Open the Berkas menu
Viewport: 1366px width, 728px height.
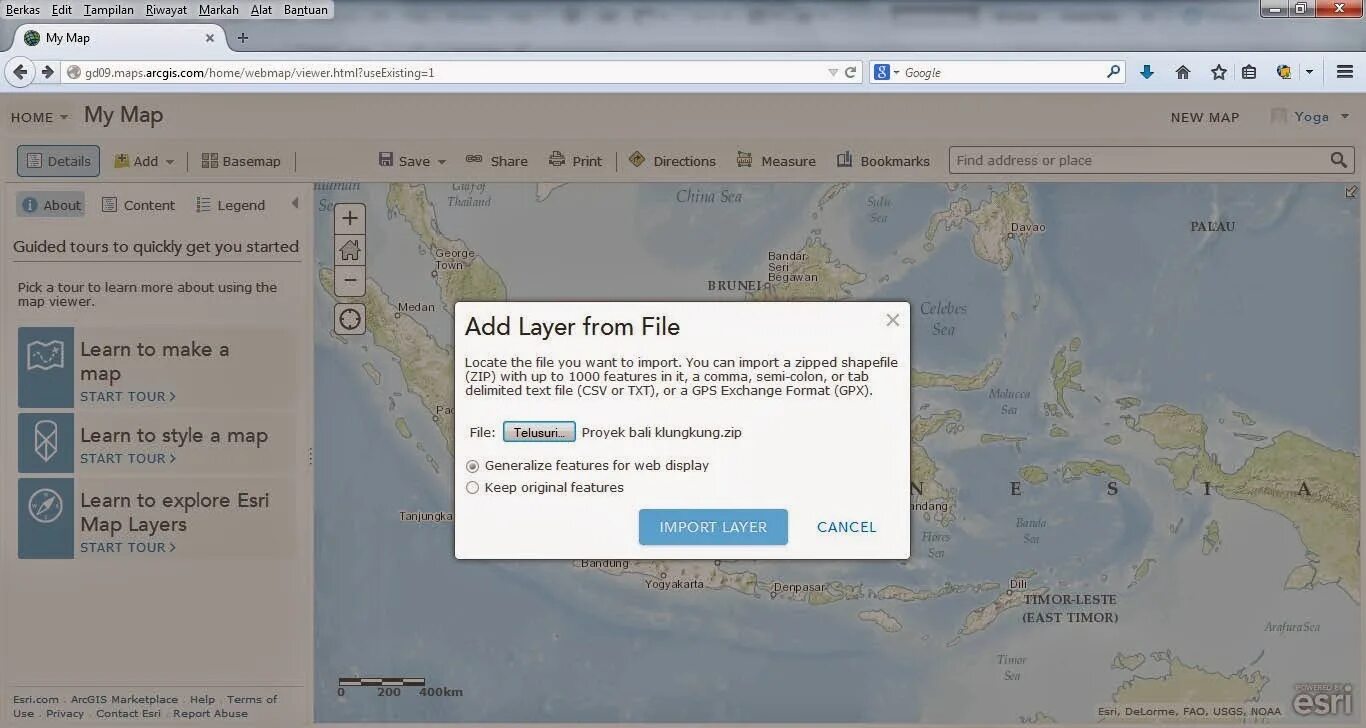pyautogui.click(x=23, y=10)
